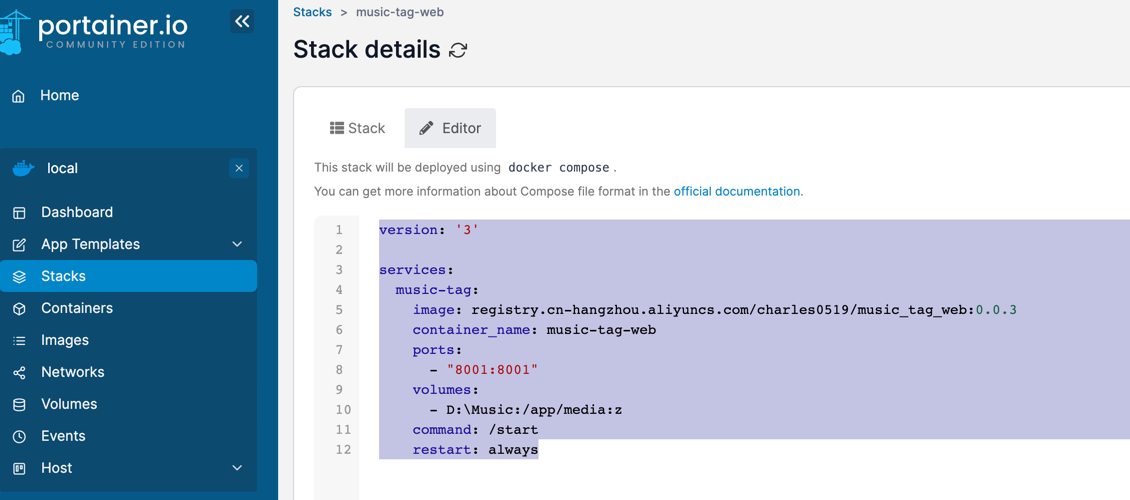Click the Volumes database icon

[x=19, y=405]
